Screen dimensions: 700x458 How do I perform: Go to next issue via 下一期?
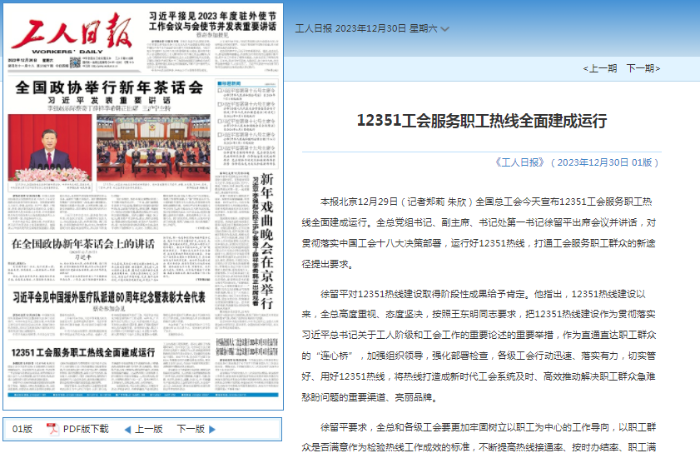(x=642, y=69)
